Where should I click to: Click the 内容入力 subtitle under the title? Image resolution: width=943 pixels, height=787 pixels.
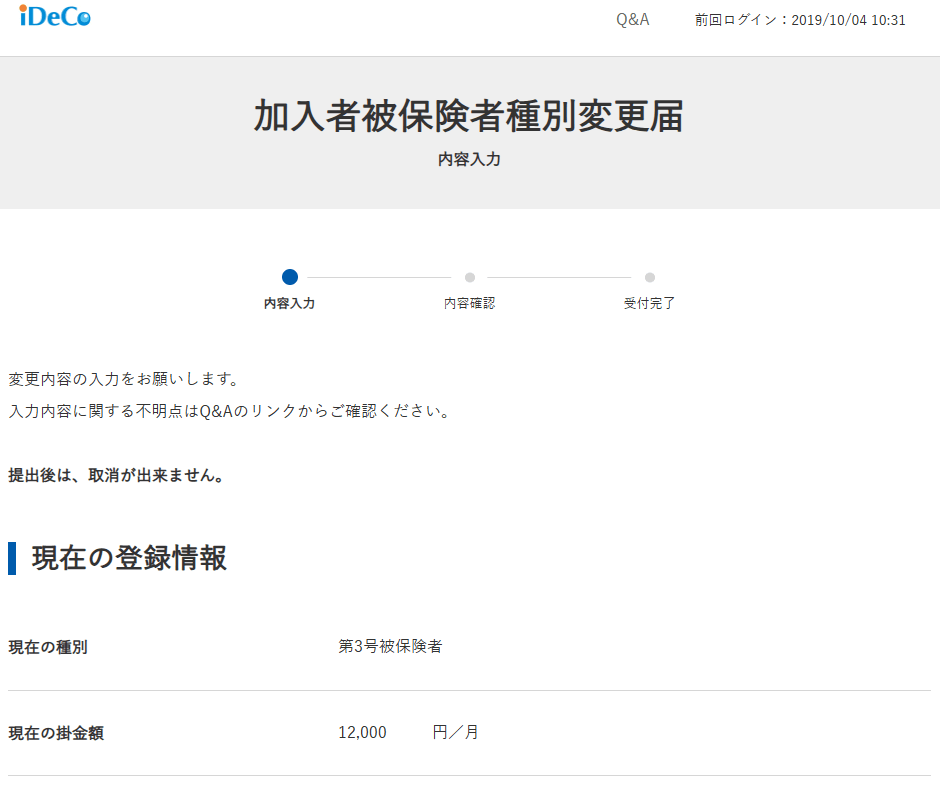[x=469, y=159]
